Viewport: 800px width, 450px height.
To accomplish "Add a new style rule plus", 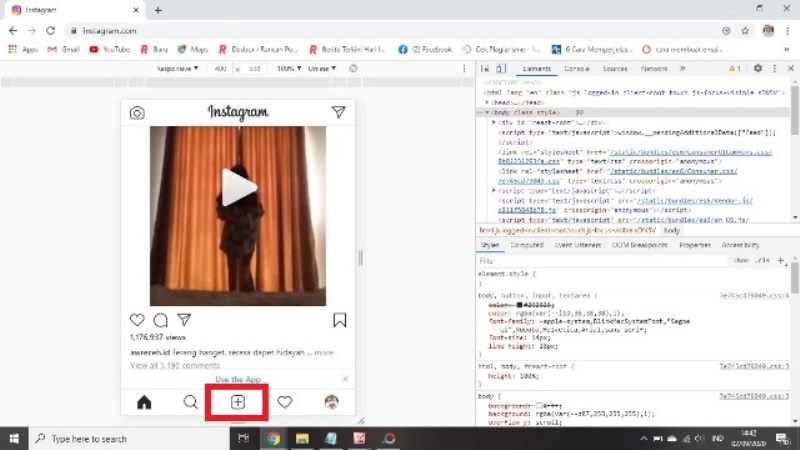I will pyautogui.click(x=781, y=260).
